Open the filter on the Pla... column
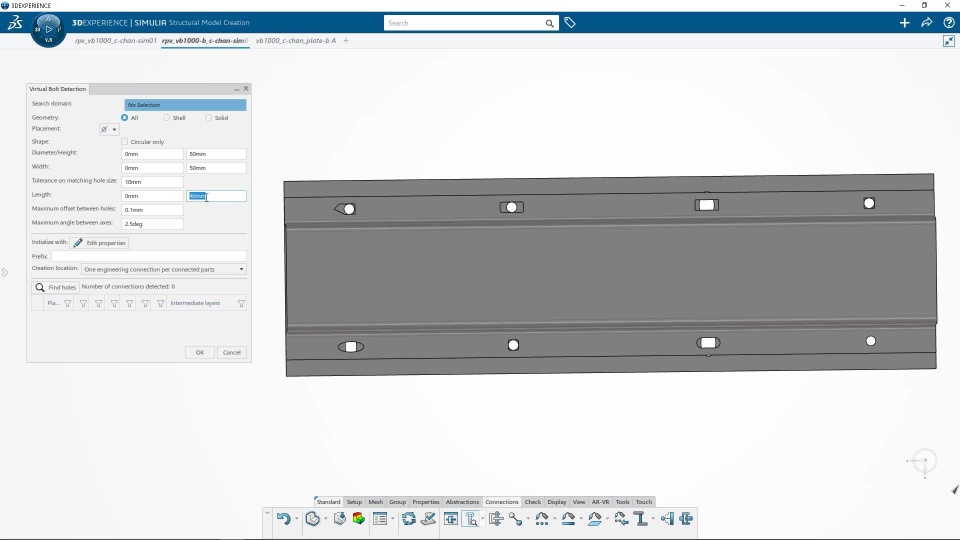 point(68,304)
